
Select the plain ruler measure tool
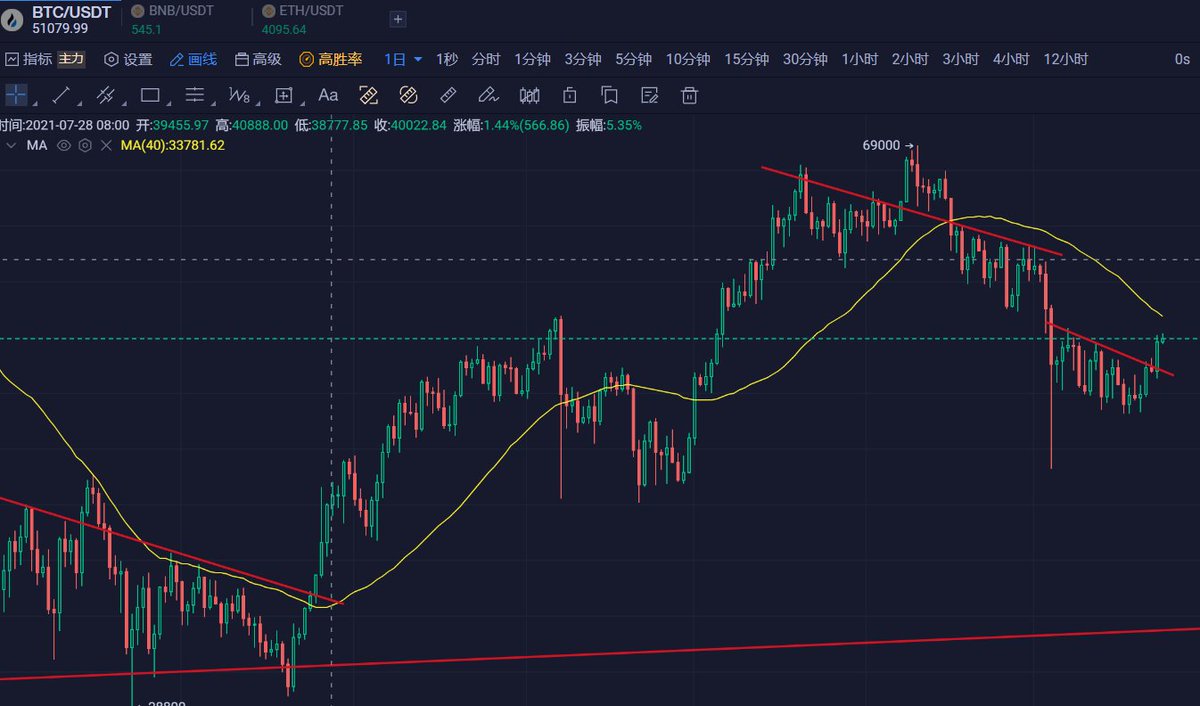[448, 95]
